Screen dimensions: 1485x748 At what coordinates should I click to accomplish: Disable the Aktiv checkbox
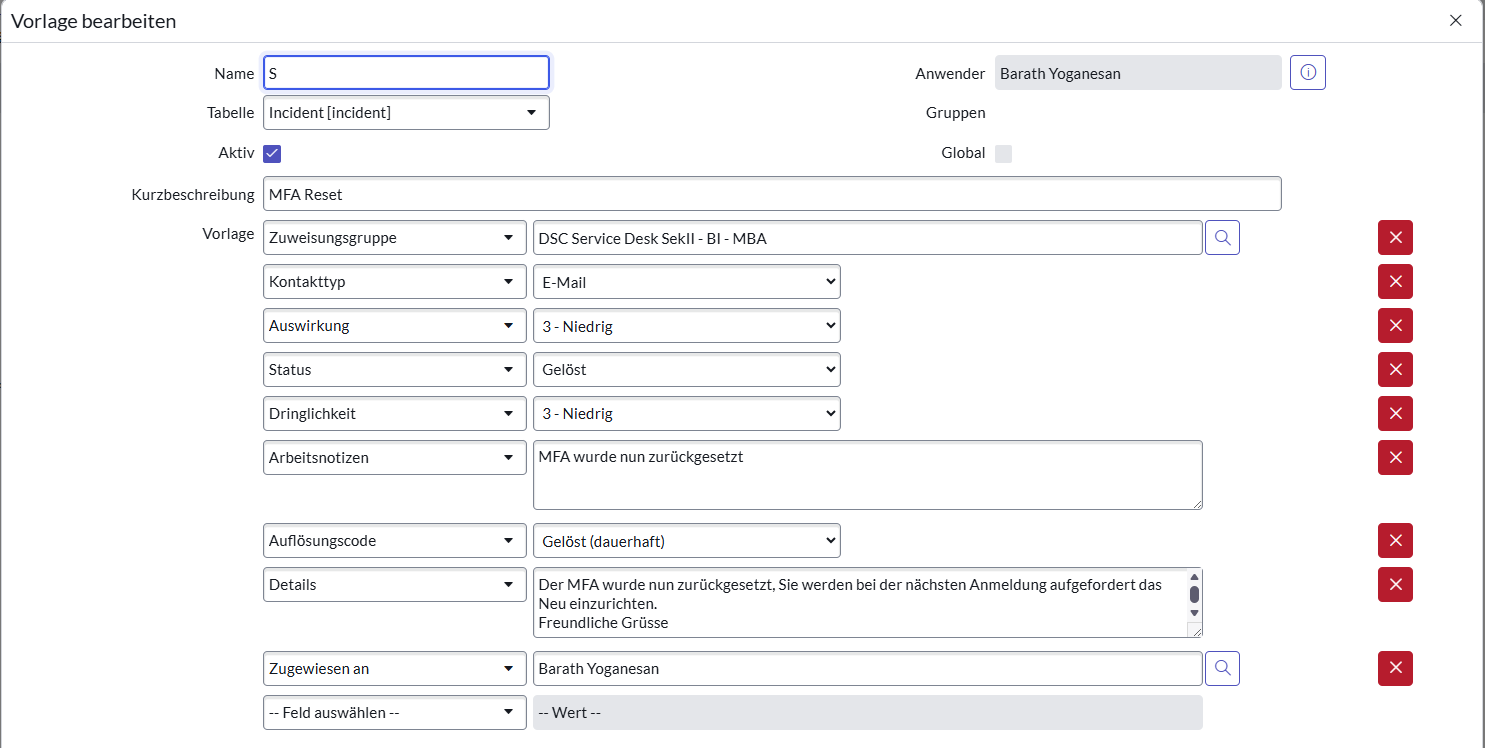[271, 152]
